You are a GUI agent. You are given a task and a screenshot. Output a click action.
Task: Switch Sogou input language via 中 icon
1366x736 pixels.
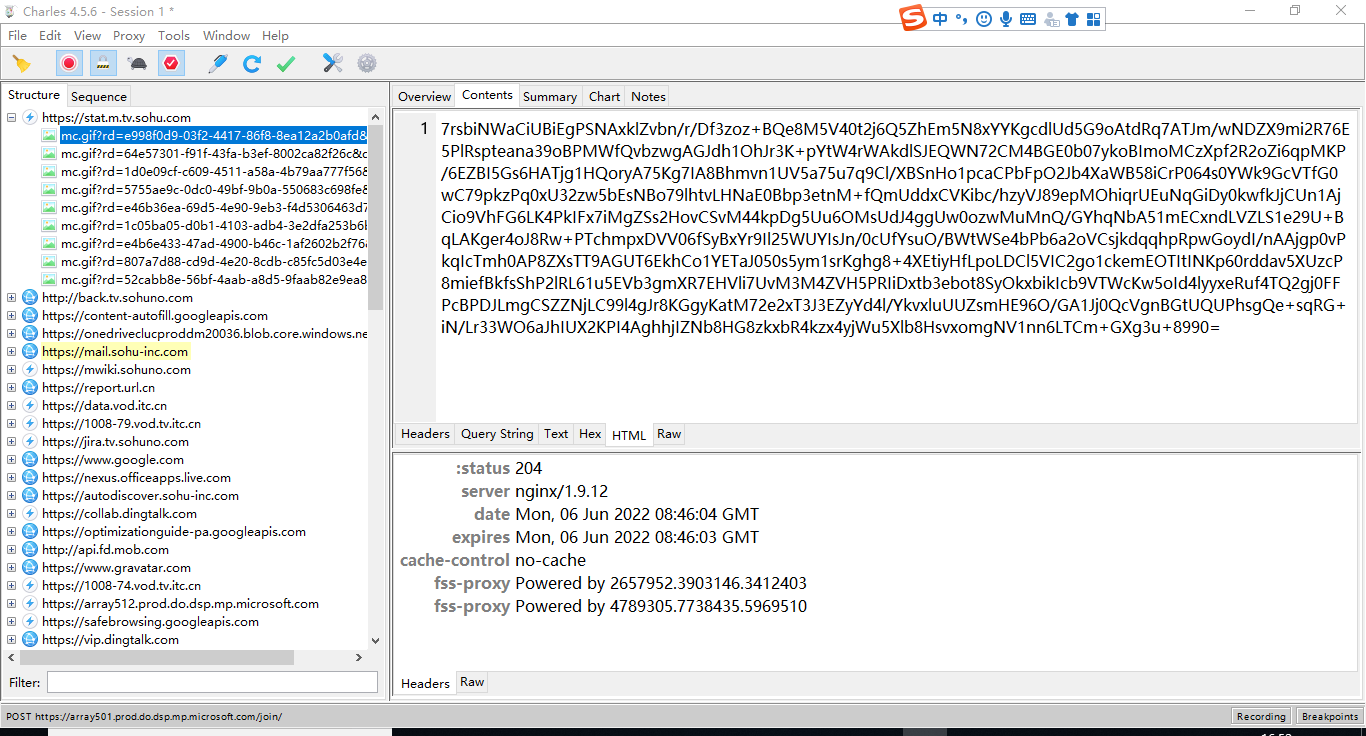pyautogui.click(x=940, y=19)
